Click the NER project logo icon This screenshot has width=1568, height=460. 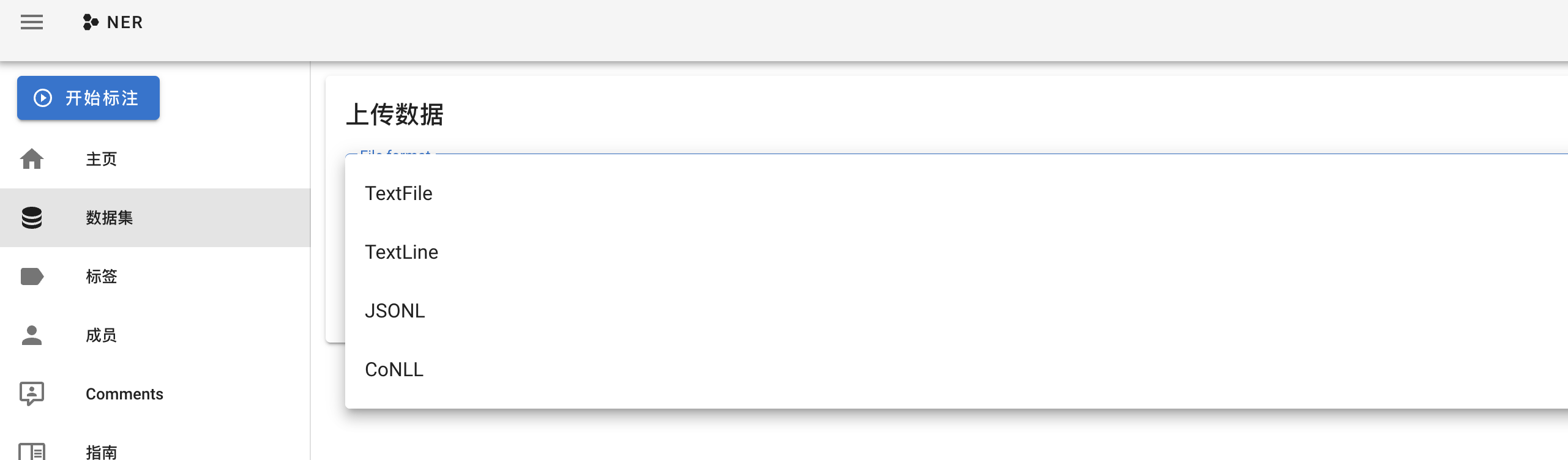point(91,23)
